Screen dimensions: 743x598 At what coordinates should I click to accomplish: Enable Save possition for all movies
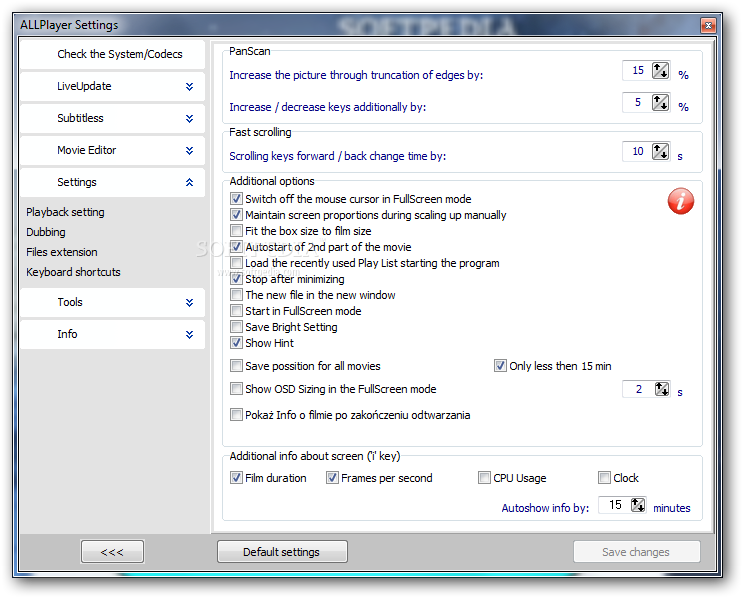pyautogui.click(x=236, y=366)
